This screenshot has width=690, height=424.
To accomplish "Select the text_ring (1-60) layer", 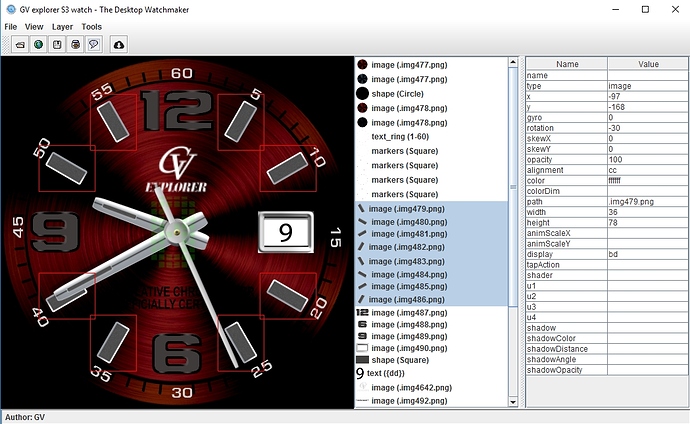I will tap(403, 136).
